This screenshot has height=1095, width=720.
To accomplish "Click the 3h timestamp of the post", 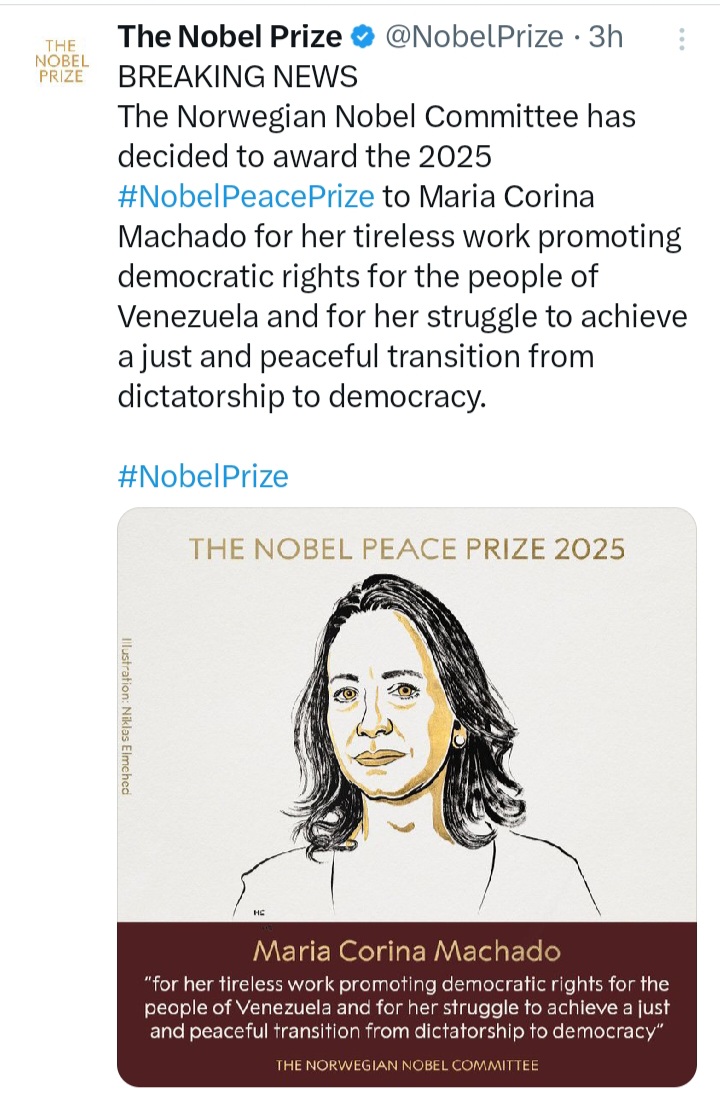I will point(606,38).
